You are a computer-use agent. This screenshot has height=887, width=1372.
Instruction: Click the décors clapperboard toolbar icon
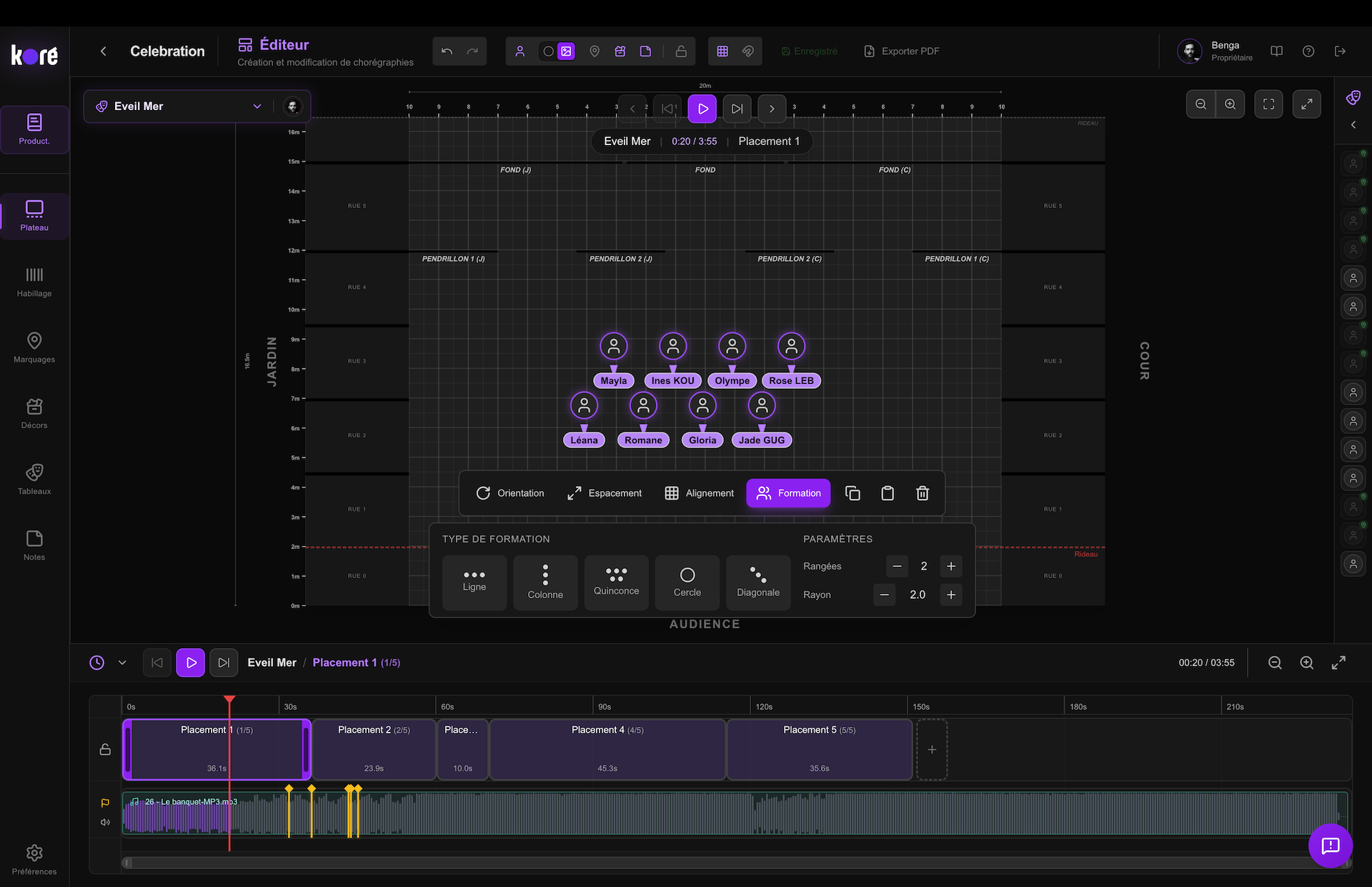coord(620,51)
